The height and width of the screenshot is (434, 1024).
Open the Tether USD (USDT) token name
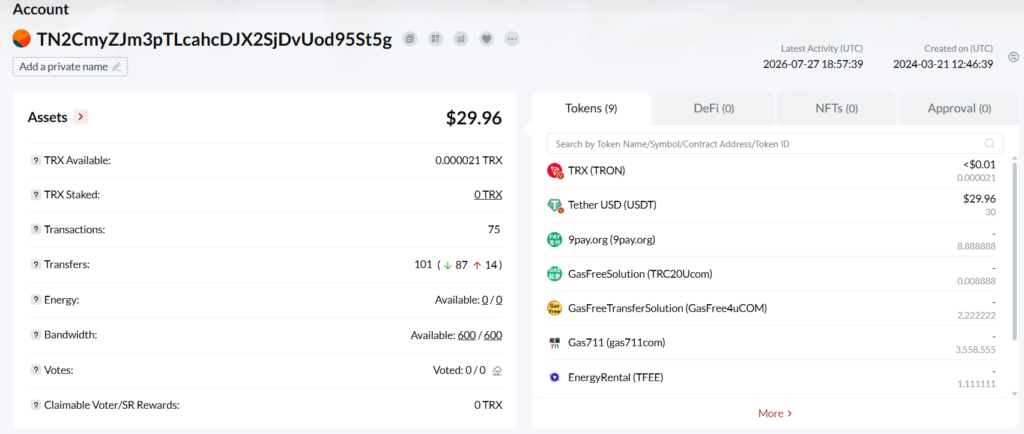coord(613,205)
